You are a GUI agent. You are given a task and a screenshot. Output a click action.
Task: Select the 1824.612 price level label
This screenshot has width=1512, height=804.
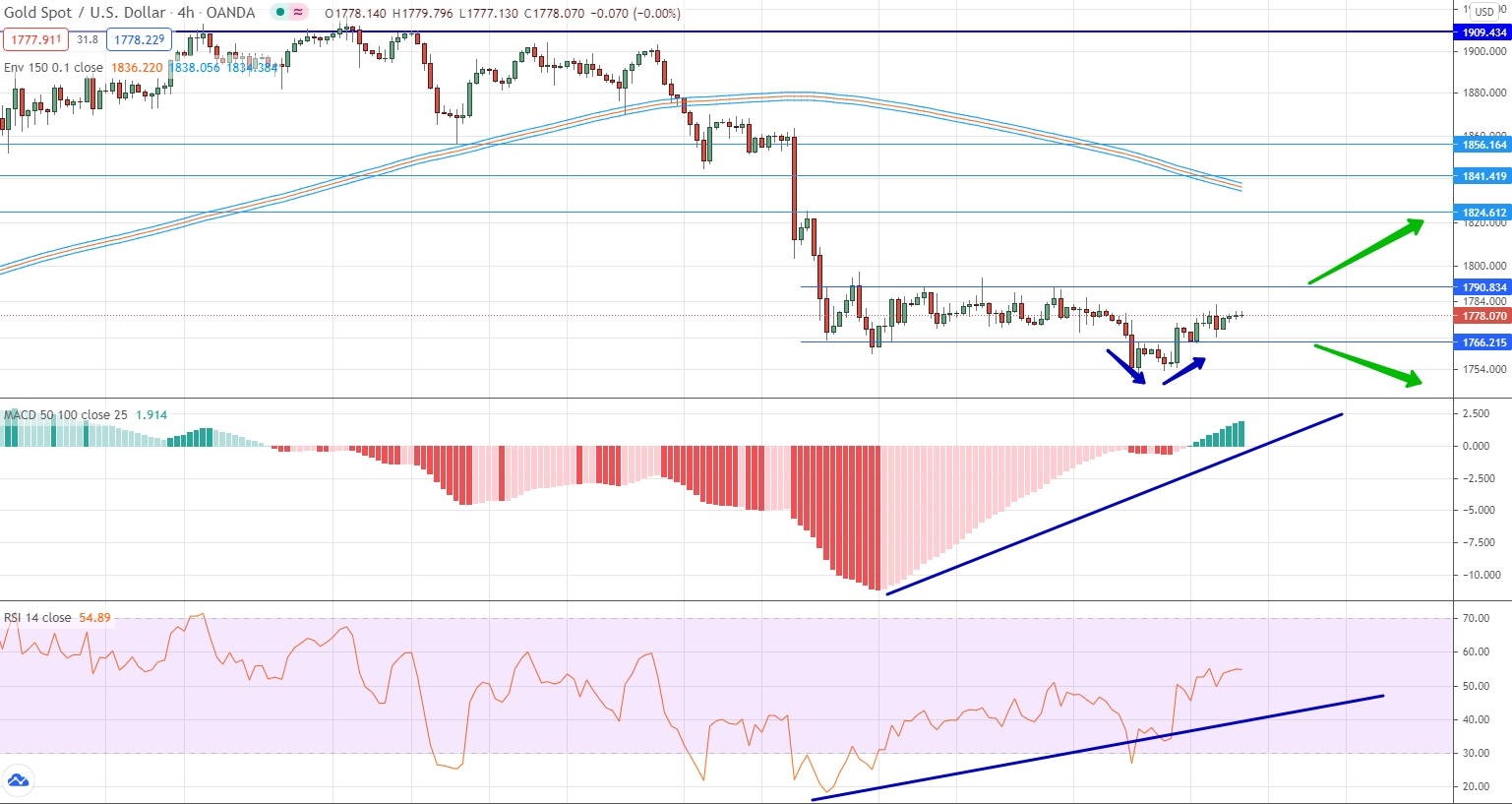pos(1482,213)
